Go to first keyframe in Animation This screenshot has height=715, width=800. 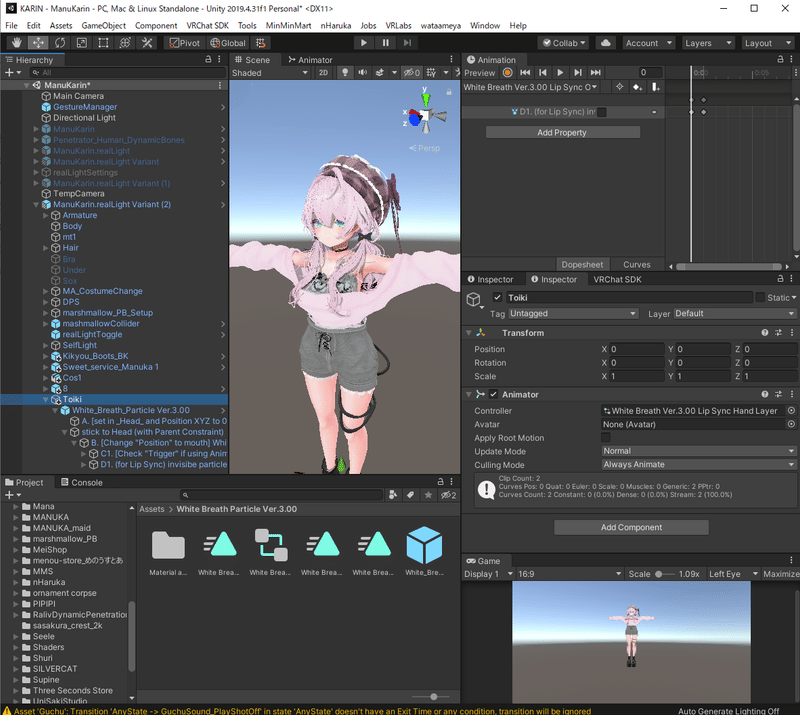[525, 72]
